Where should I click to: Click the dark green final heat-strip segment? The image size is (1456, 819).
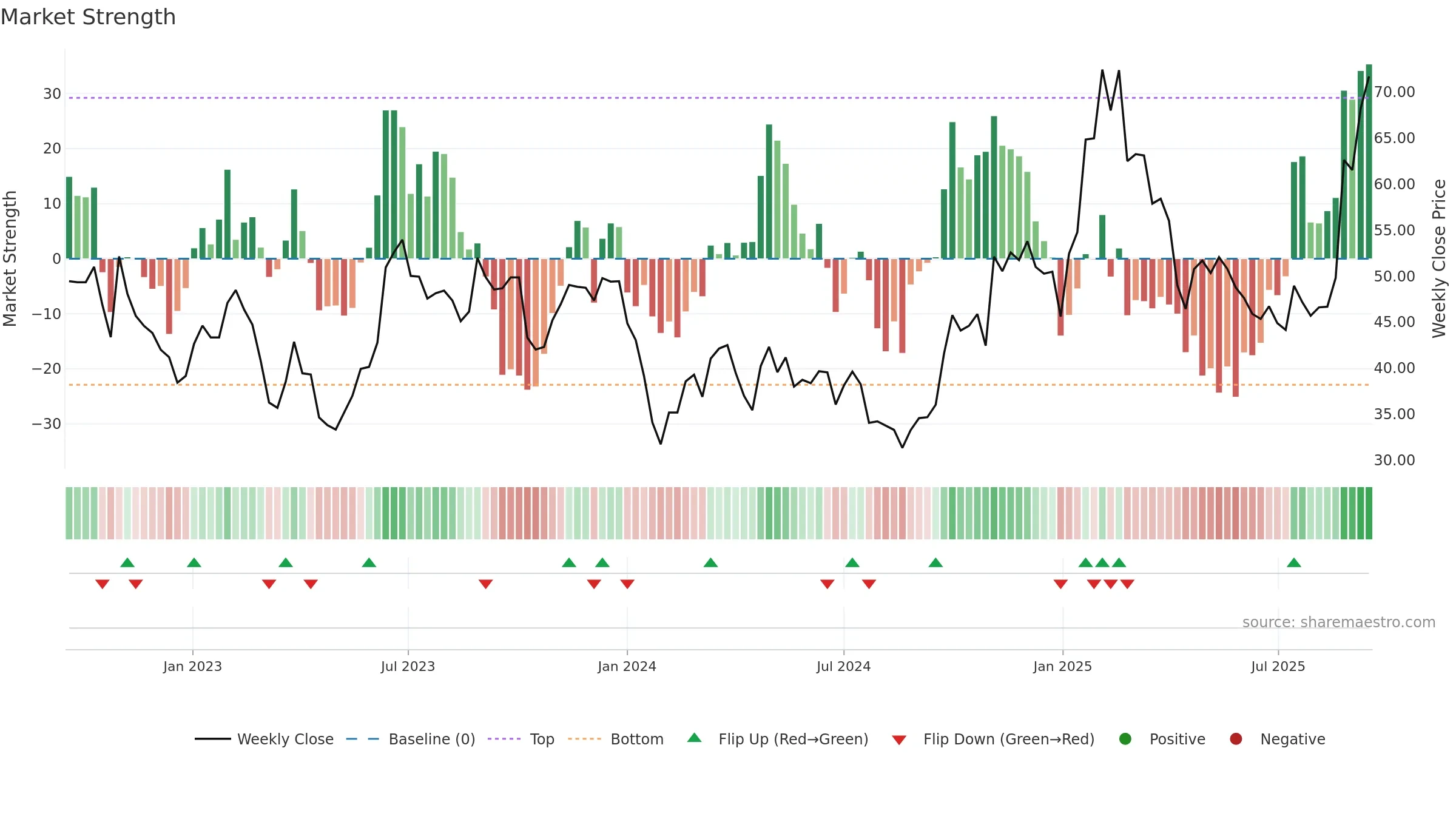1369,513
